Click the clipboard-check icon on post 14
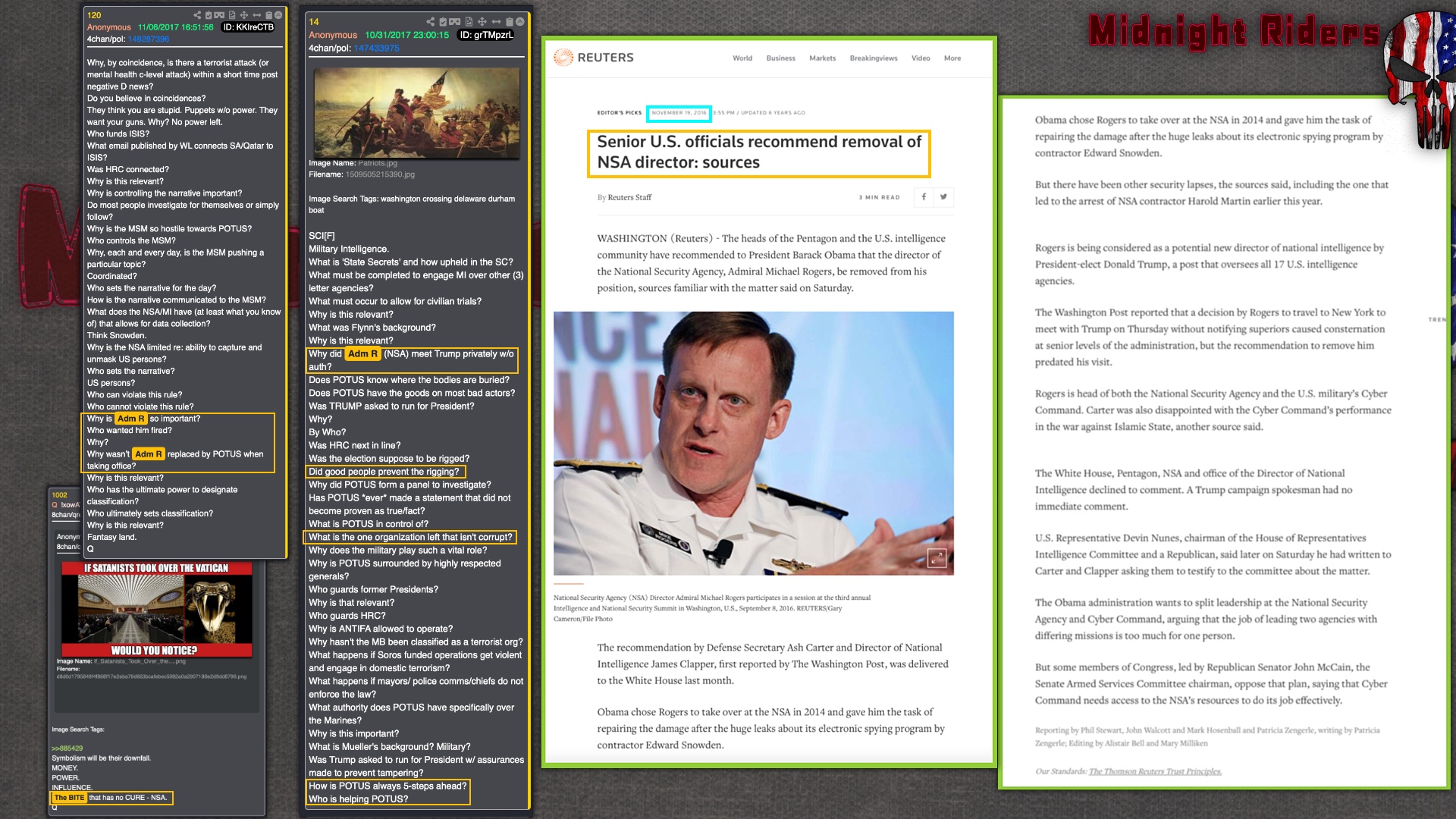The image size is (1456, 819). click(x=443, y=22)
